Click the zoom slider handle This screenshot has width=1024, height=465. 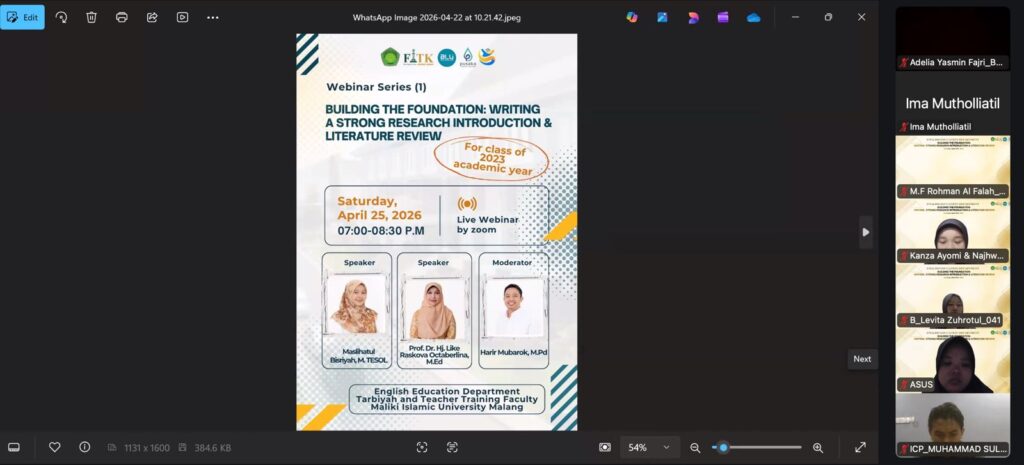click(723, 447)
